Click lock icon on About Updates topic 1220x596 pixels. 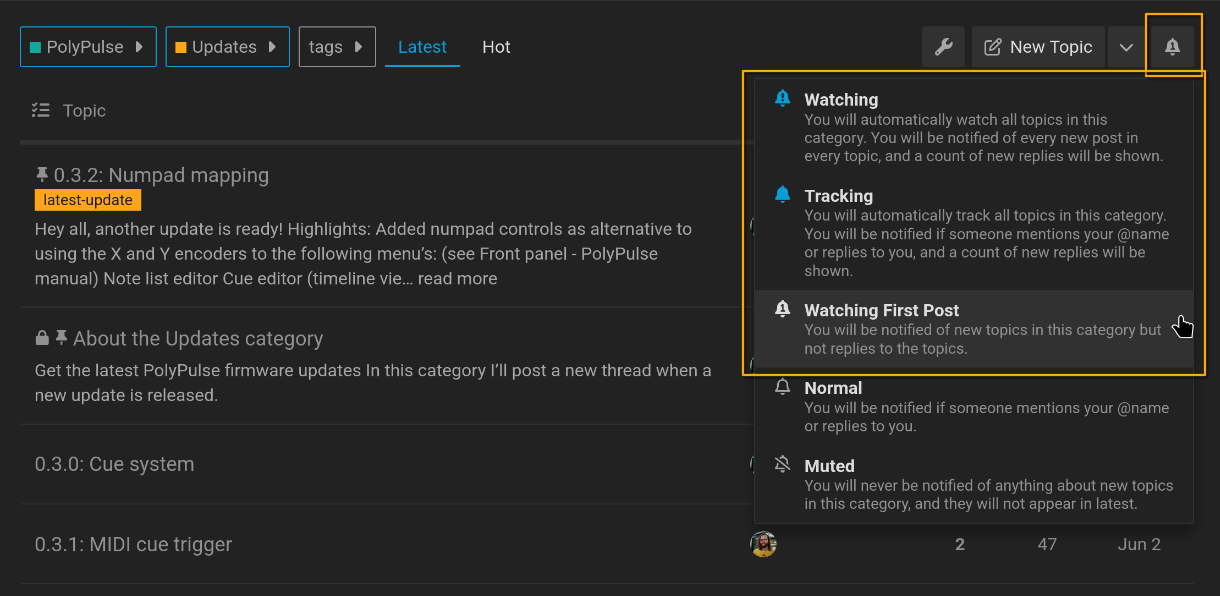pyautogui.click(x=42, y=338)
